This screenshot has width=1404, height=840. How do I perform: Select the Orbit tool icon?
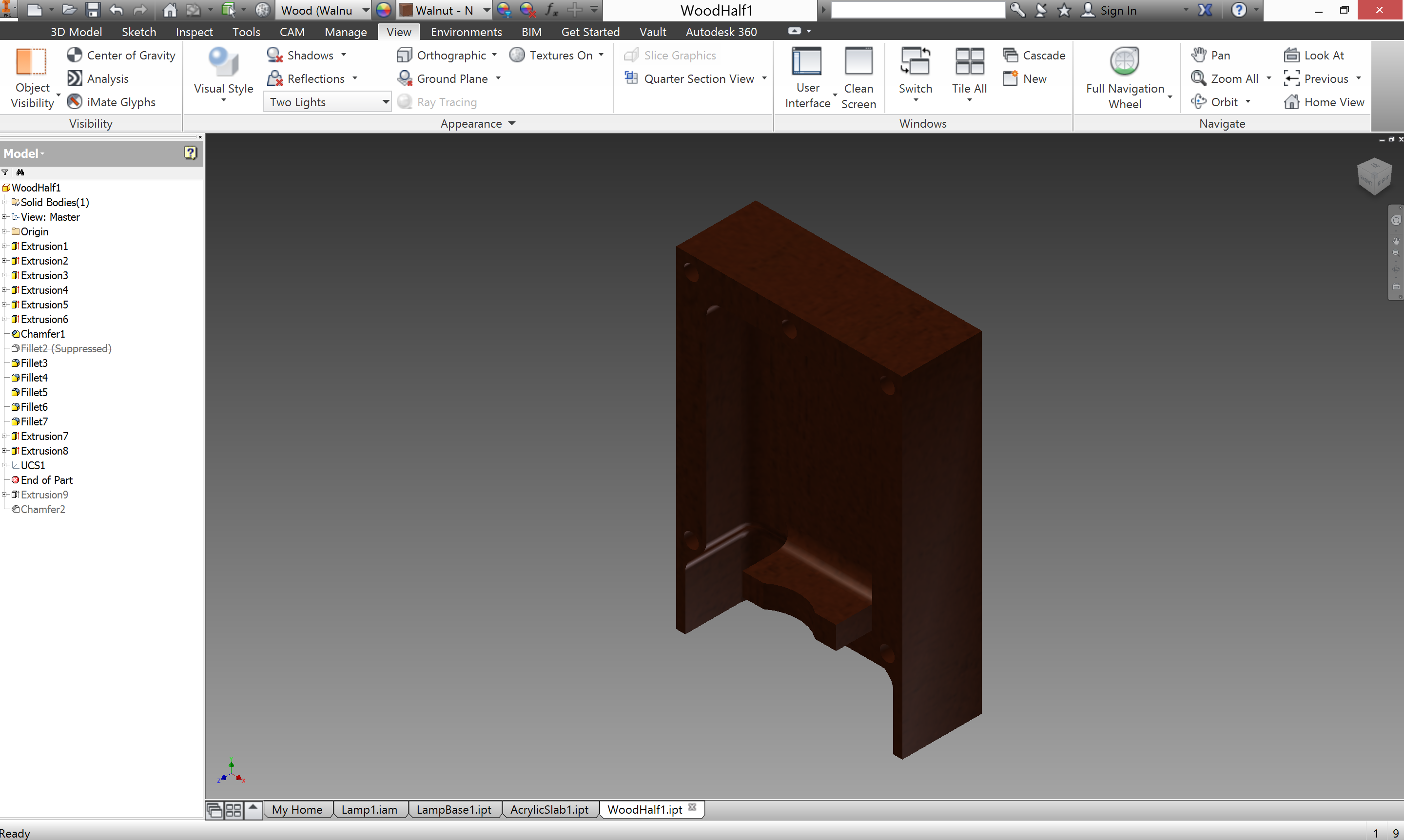(x=1198, y=101)
